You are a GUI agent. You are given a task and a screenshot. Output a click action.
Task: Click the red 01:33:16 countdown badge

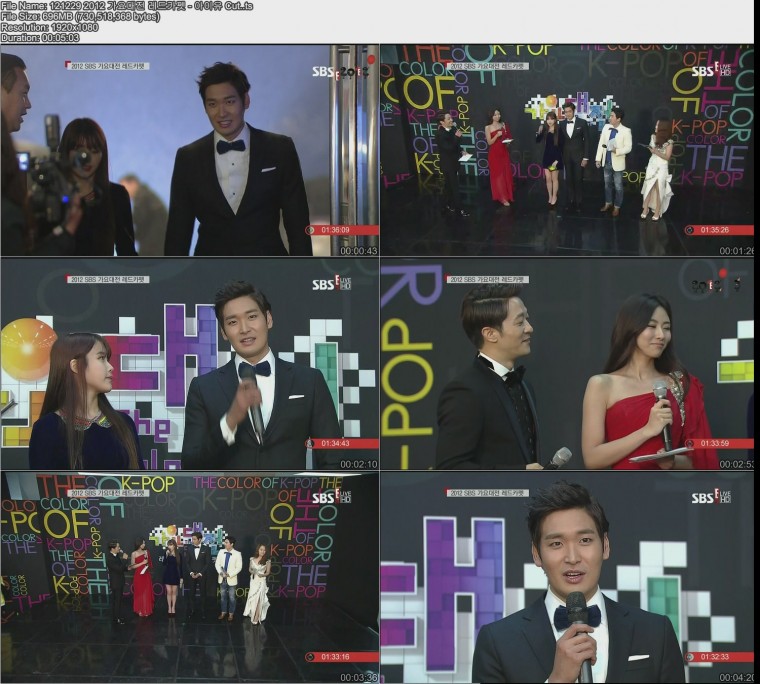(342, 657)
